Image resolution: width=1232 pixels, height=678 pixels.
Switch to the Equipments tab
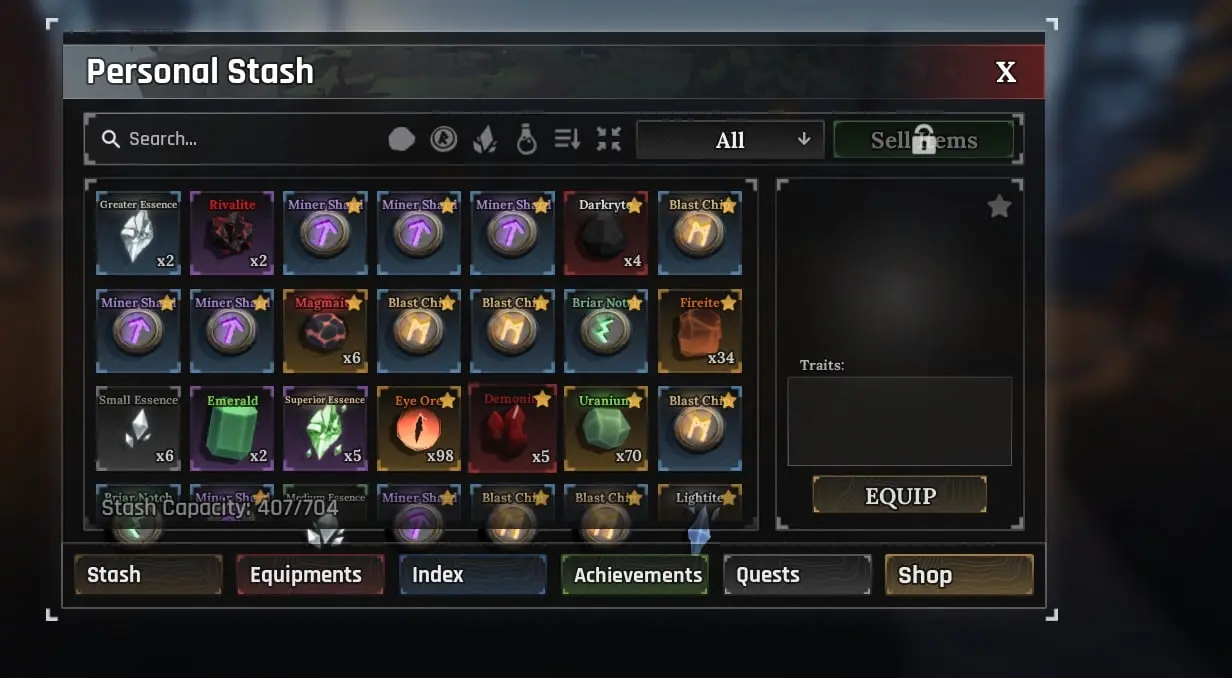pyautogui.click(x=310, y=575)
